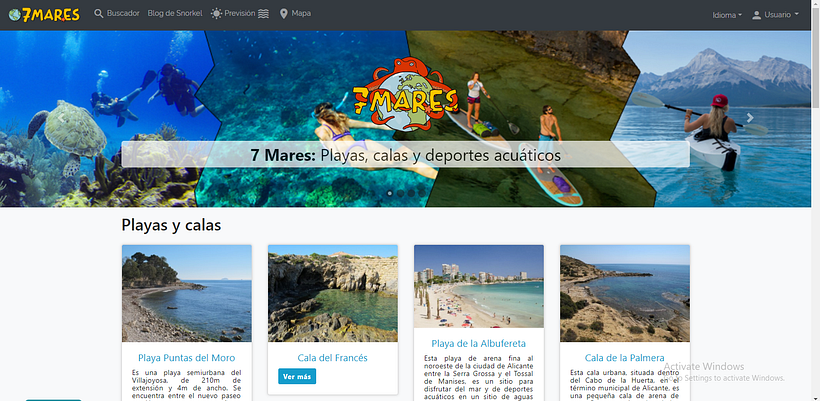Click the Buscador magnifying glass icon

(98, 14)
